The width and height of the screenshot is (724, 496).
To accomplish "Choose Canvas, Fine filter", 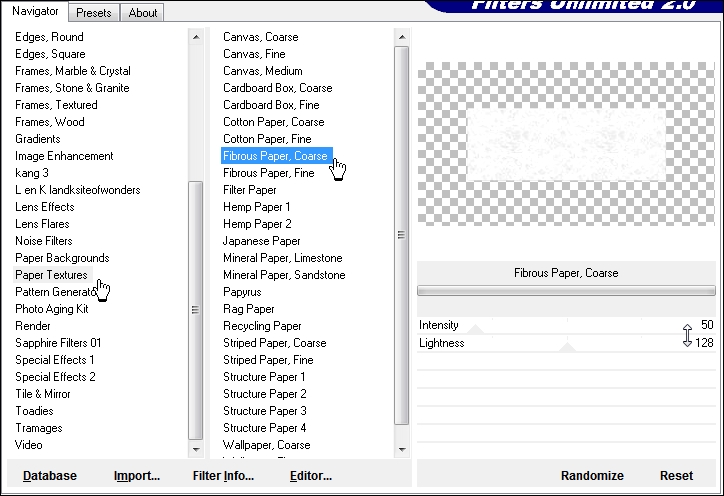I will [254, 54].
